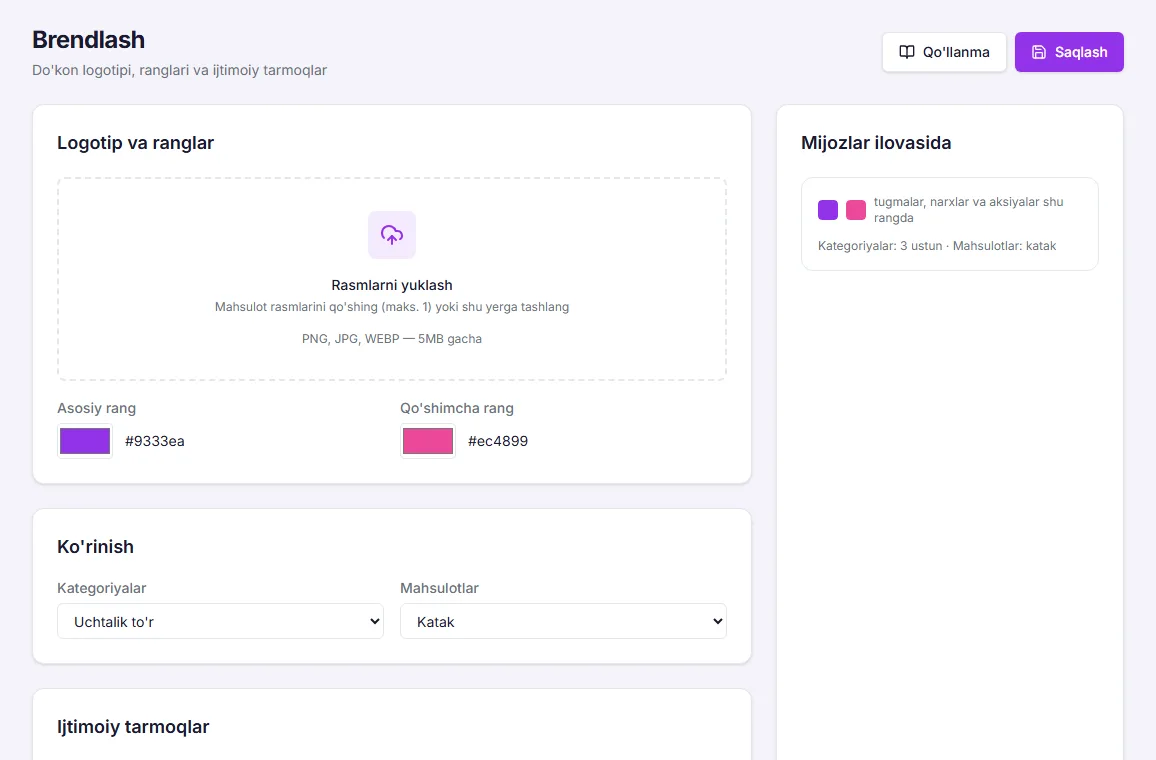Screen dimensions: 1156x760
Task: Click the 'PNG, JPG, WEBP — 5MB gacha' text
Action: (x=391, y=339)
